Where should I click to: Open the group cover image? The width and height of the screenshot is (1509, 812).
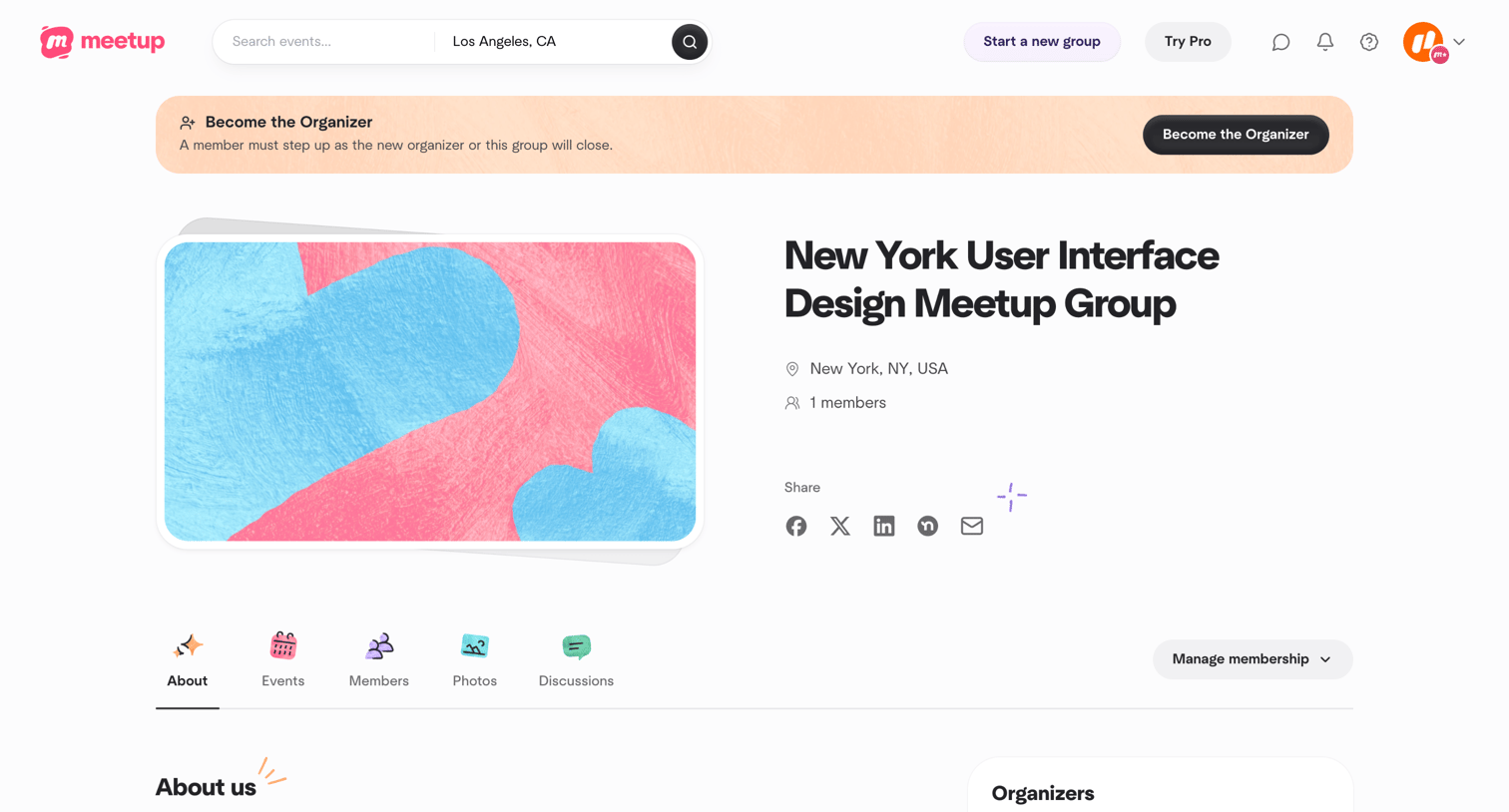430,392
